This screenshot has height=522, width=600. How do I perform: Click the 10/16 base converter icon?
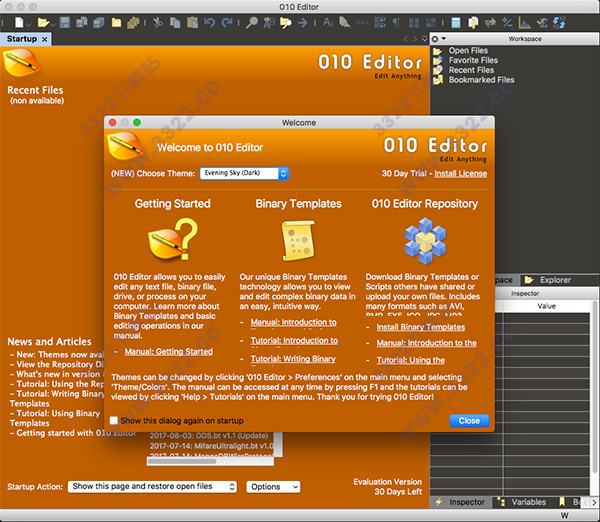[559, 23]
